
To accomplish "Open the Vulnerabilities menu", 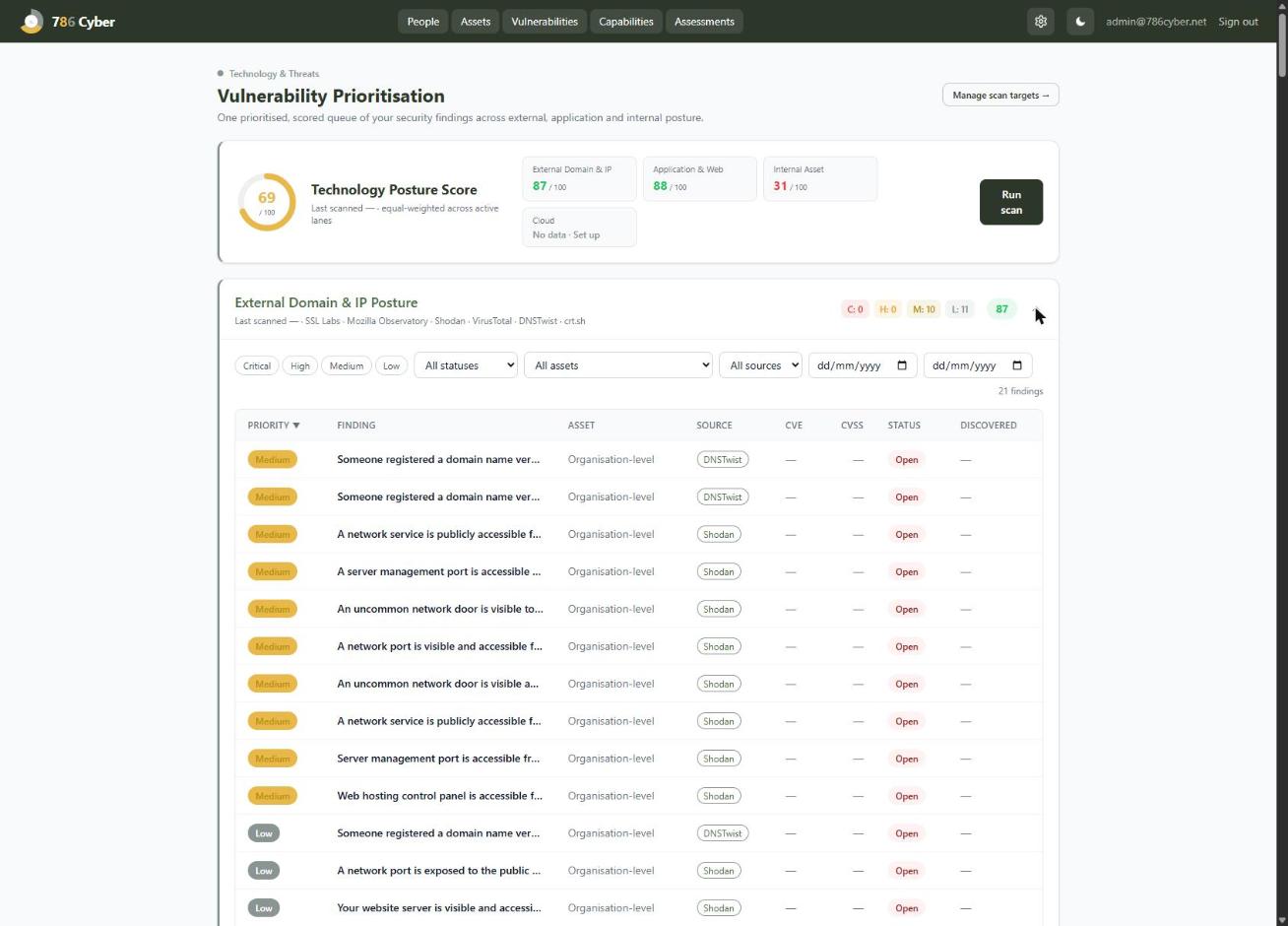I will coord(545,22).
